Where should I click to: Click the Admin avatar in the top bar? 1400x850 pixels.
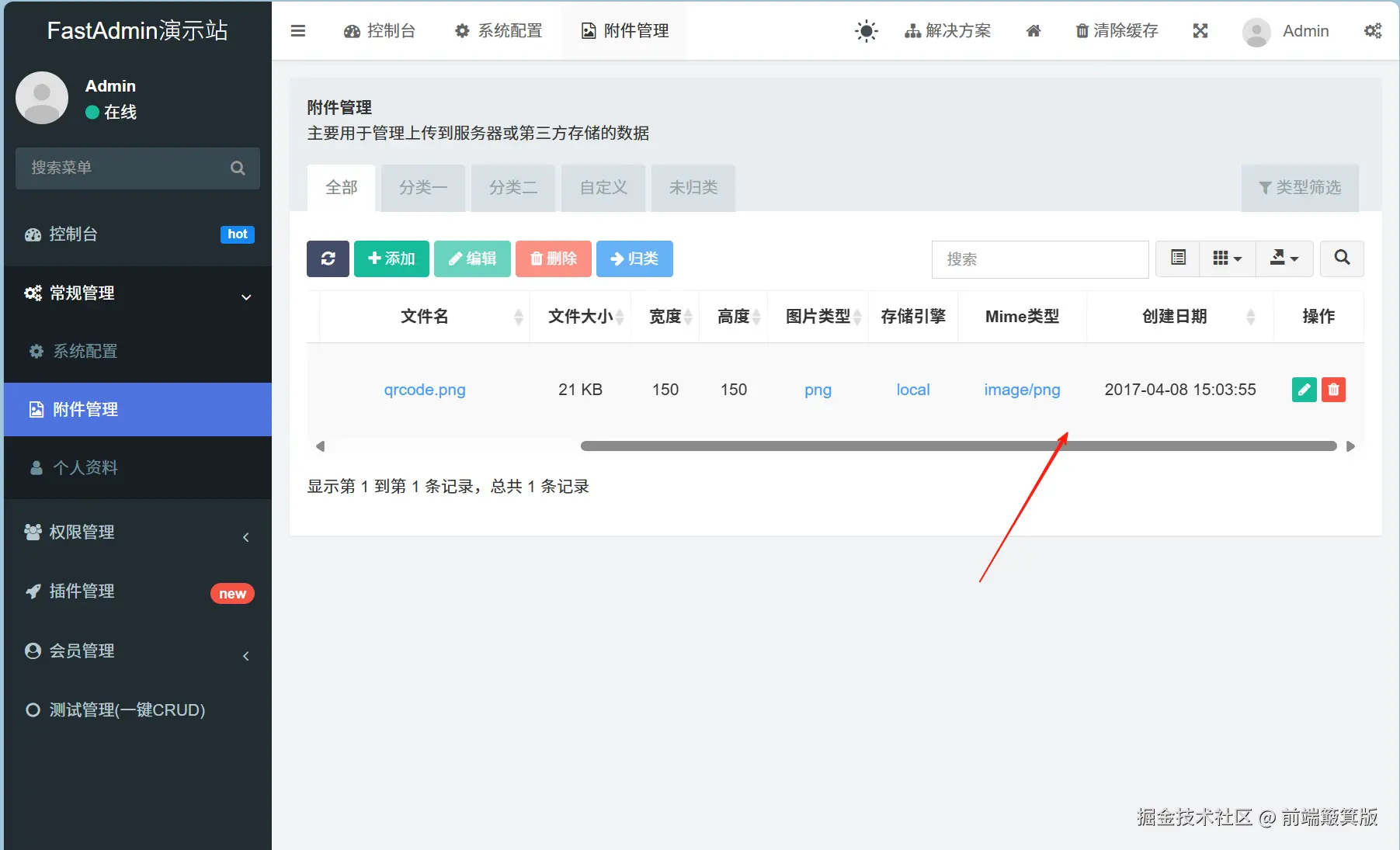1256,32
